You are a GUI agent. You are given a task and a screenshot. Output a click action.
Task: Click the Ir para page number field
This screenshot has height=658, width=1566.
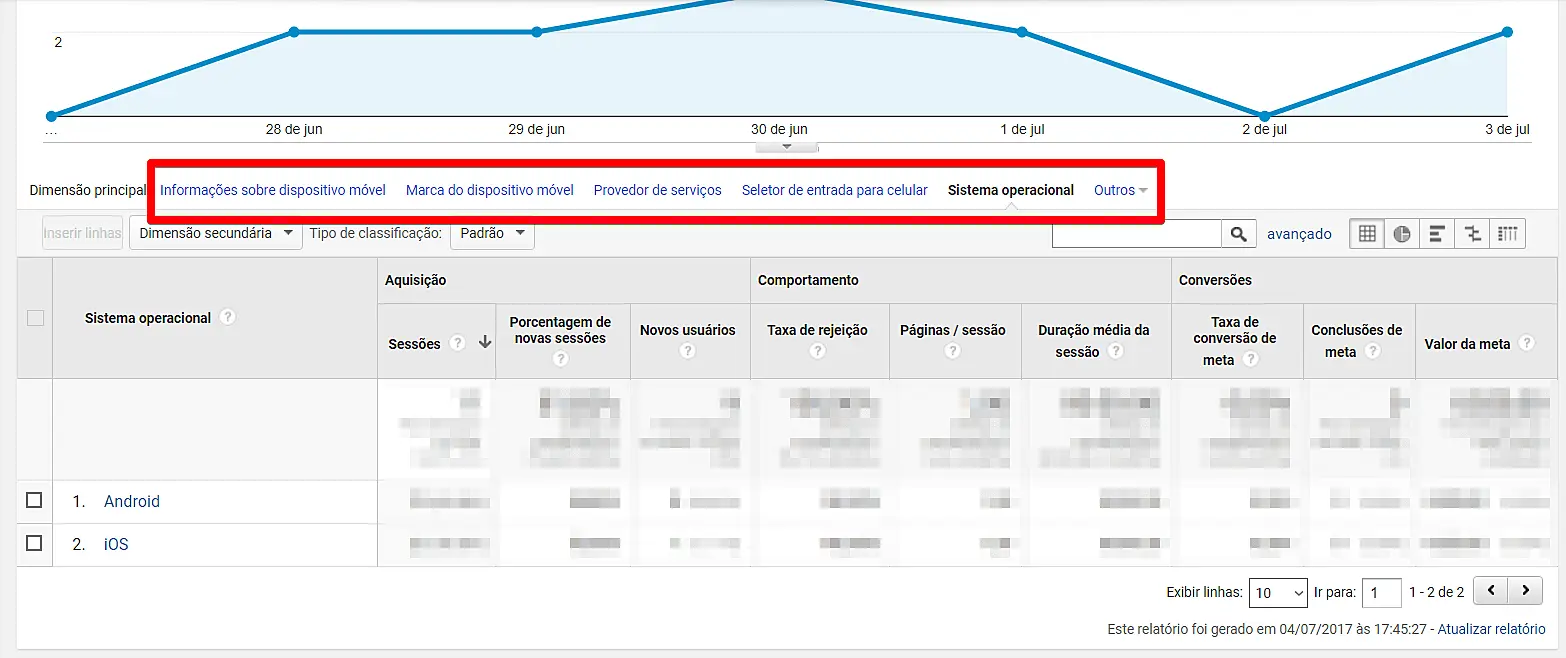[1382, 592]
